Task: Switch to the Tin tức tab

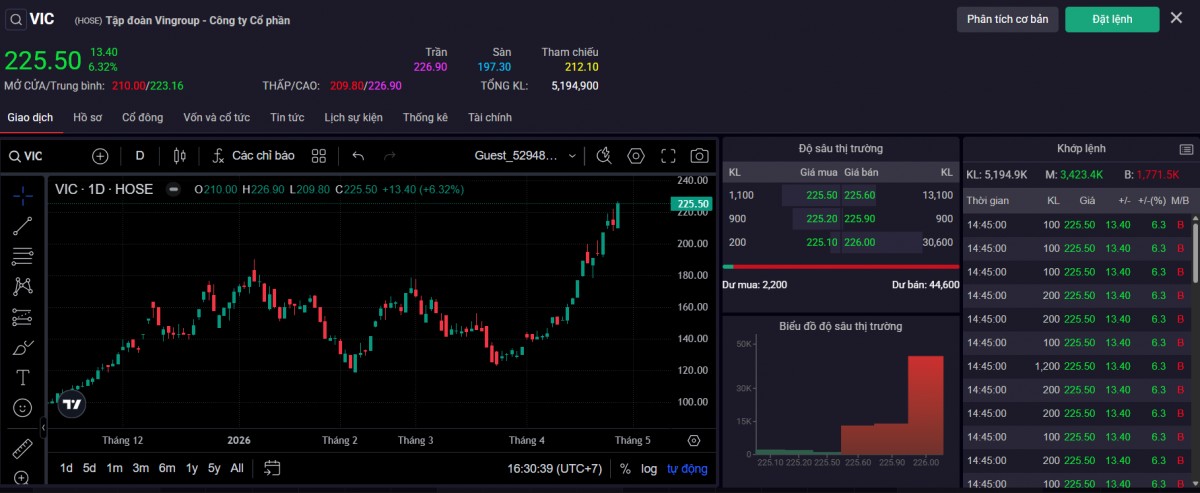Action: tap(287, 118)
